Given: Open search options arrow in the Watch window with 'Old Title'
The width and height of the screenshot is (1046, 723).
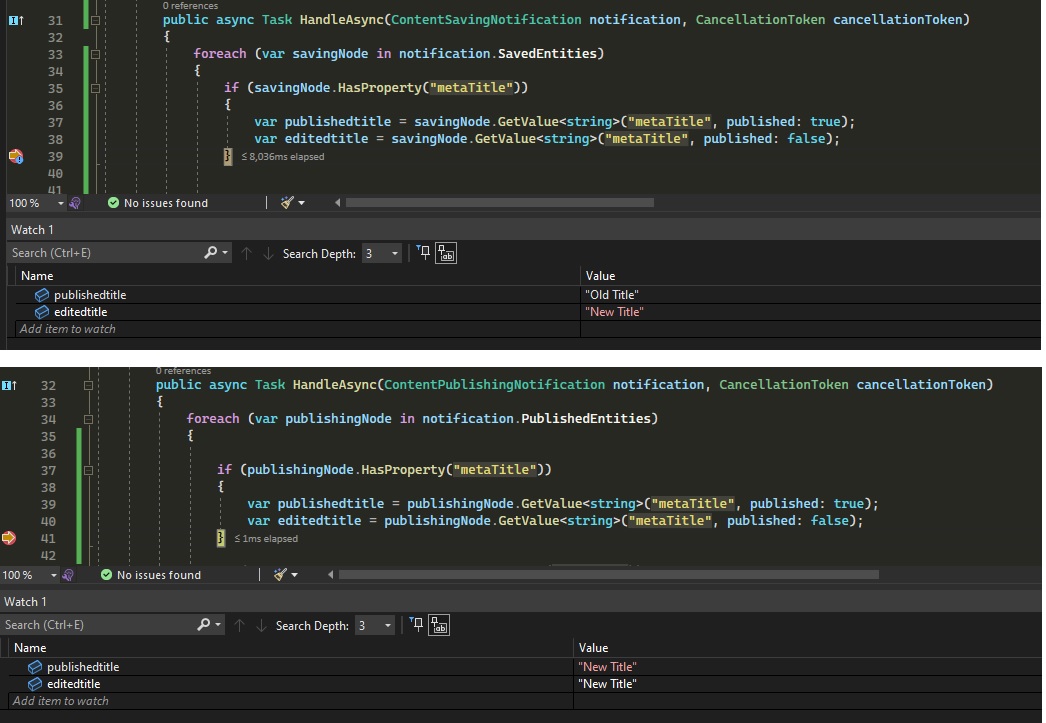Looking at the screenshot, I should point(225,253).
